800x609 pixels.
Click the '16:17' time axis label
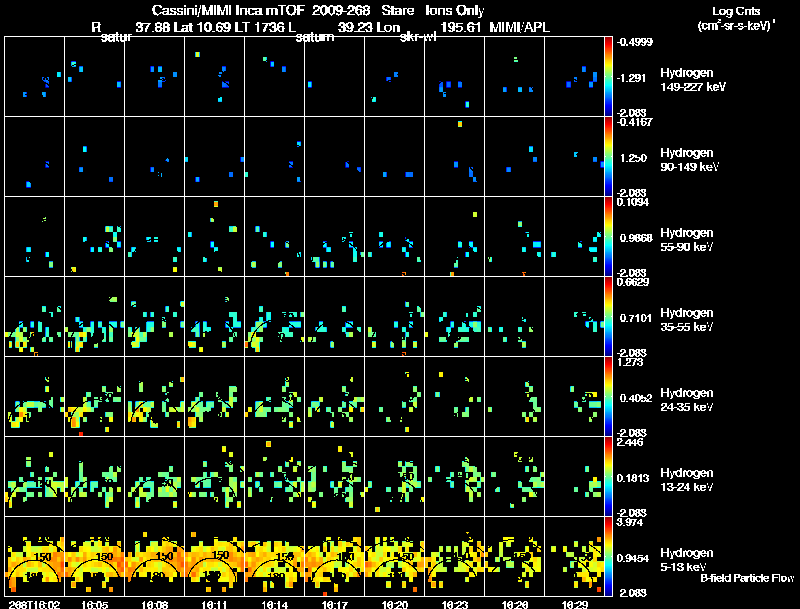[335, 604]
